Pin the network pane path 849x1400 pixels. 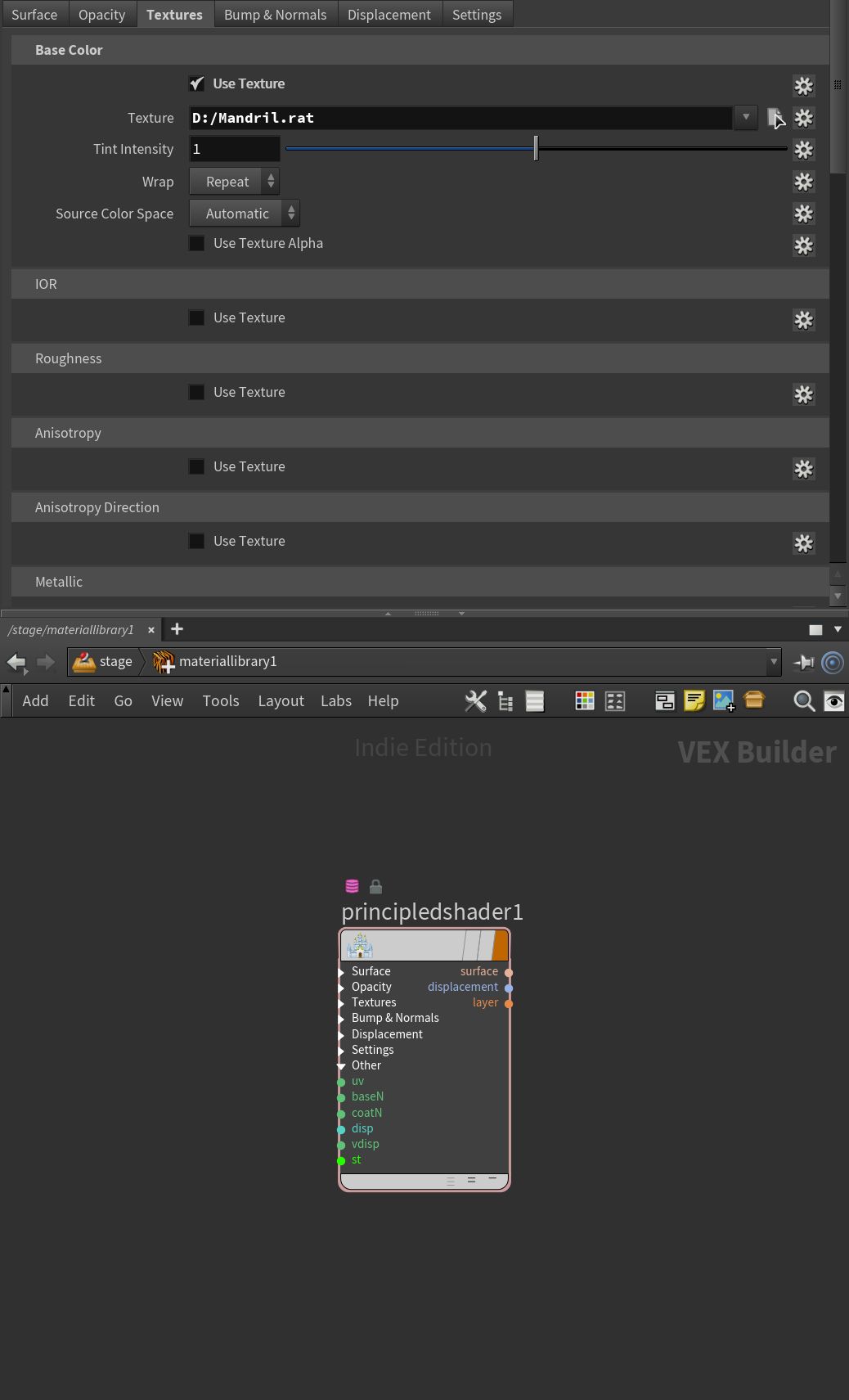pyautogui.click(x=804, y=662)
